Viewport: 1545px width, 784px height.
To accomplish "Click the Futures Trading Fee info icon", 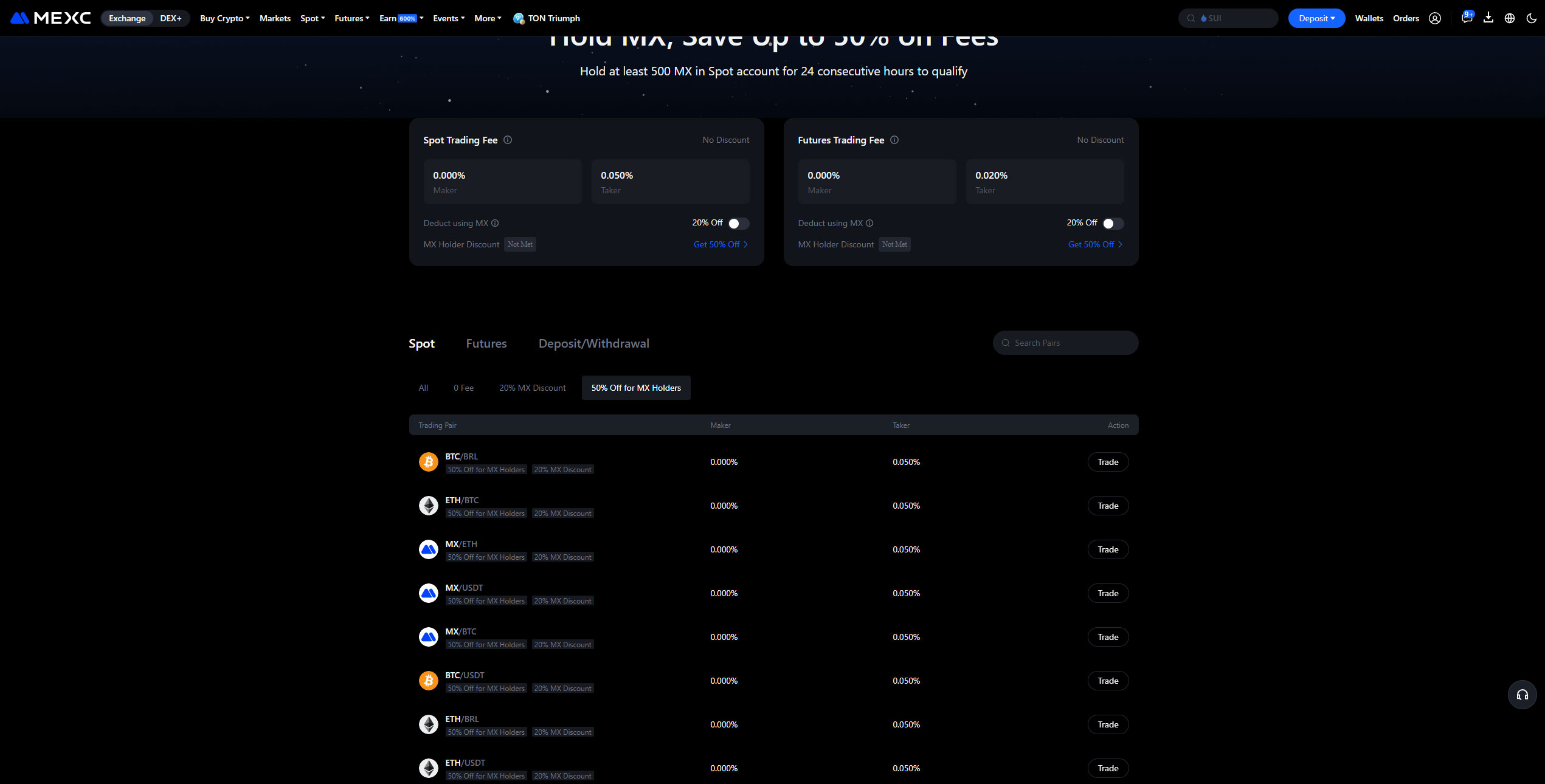I will [x=894, y=140].
